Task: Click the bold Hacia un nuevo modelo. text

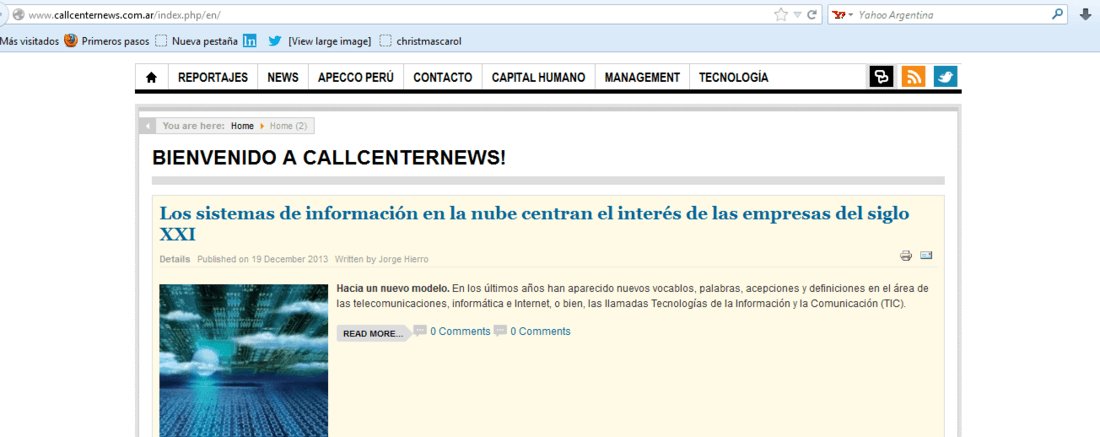Action: (x=393, y=288)
